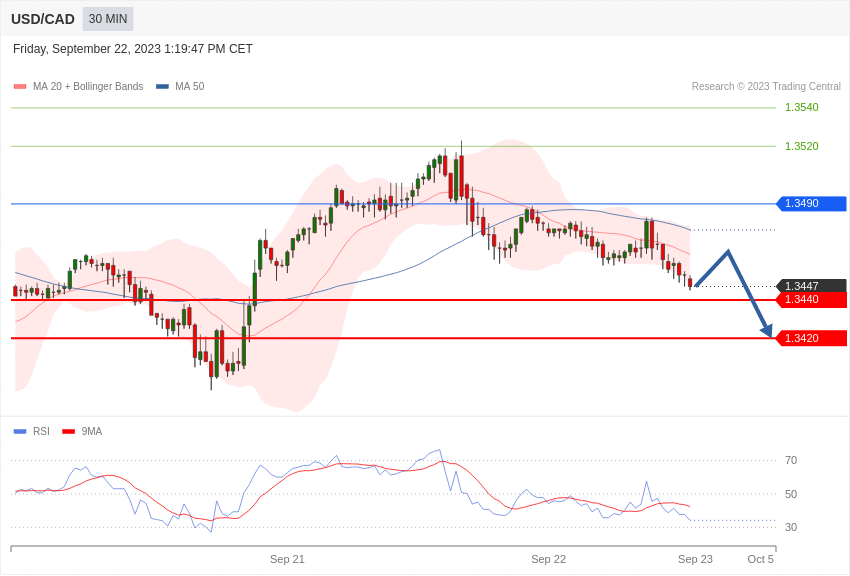The image size is (850, 576).
Task: Click the RSI 50 level label
Action: (791, 494)
